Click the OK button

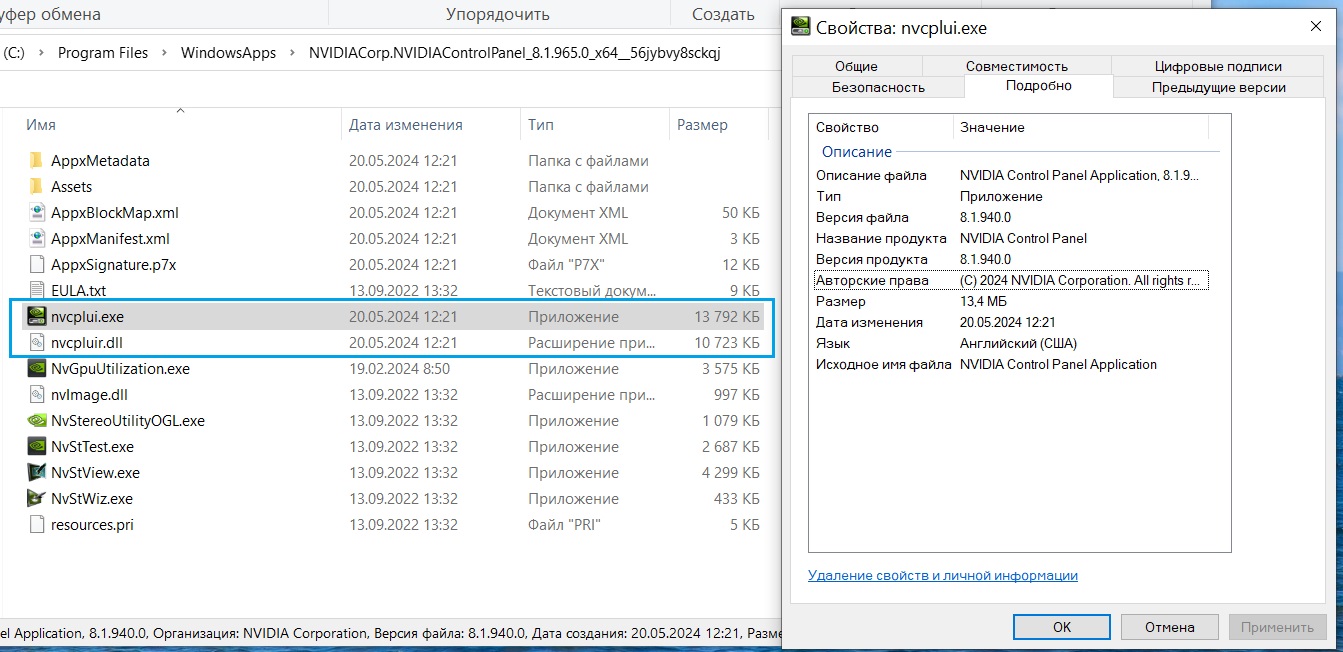1062,627
